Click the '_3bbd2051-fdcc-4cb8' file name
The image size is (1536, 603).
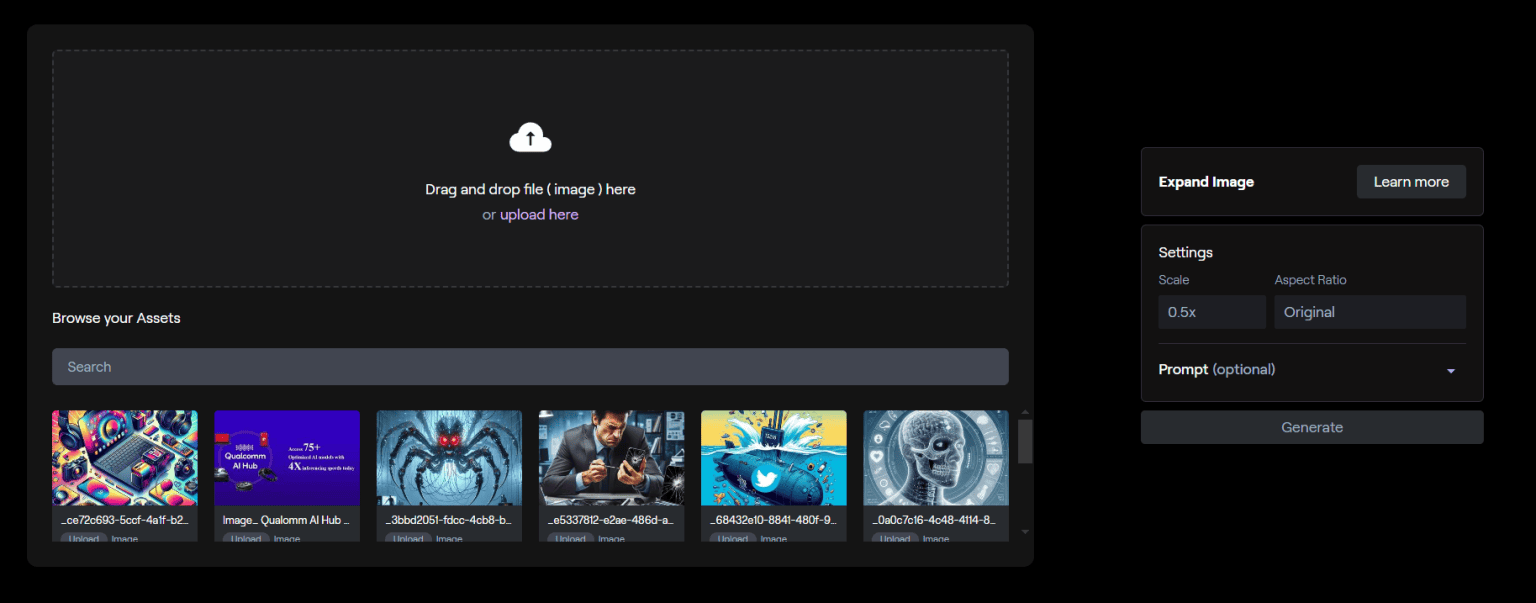tap(449, 520)
